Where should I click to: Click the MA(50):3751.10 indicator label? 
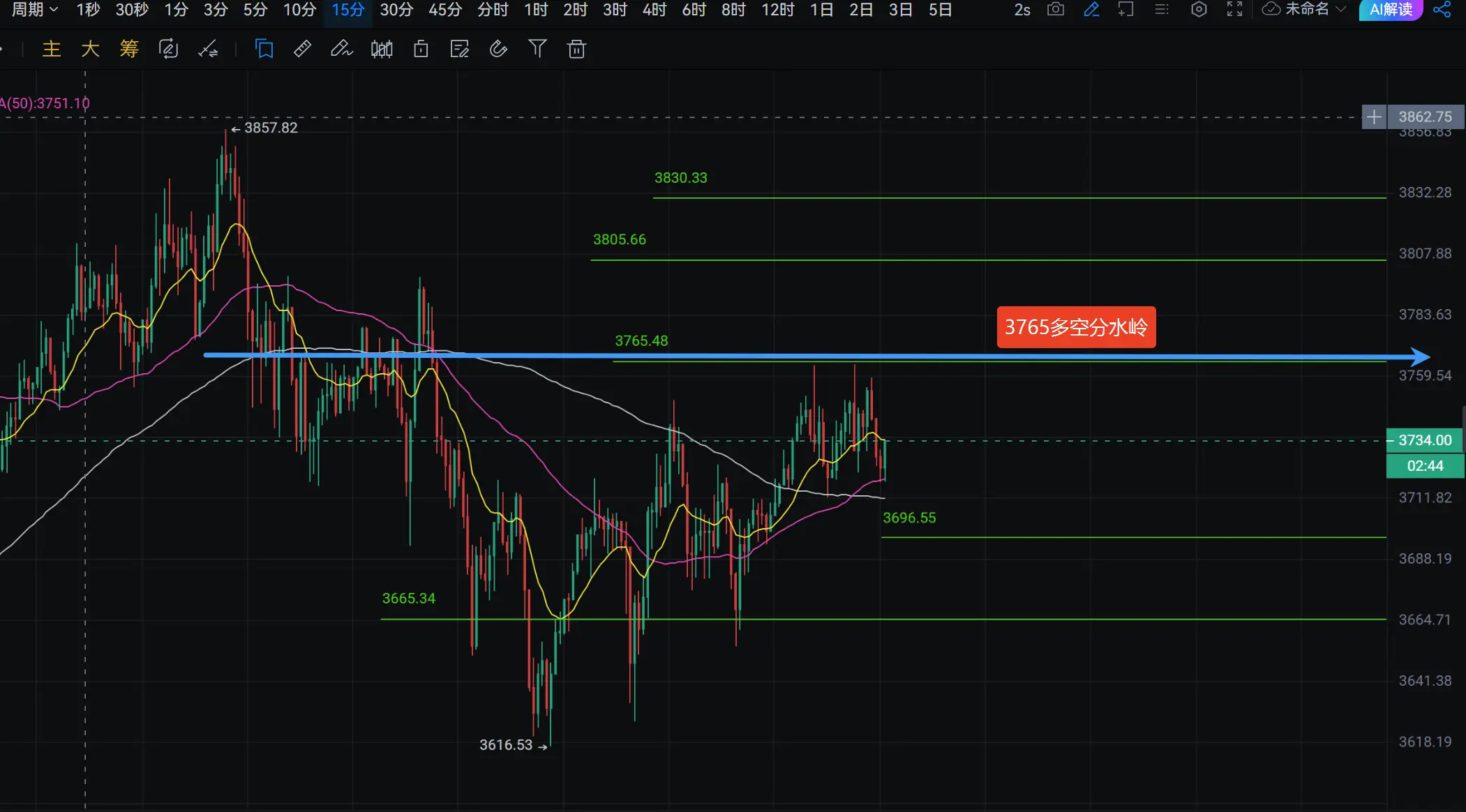tap(45, 103)
